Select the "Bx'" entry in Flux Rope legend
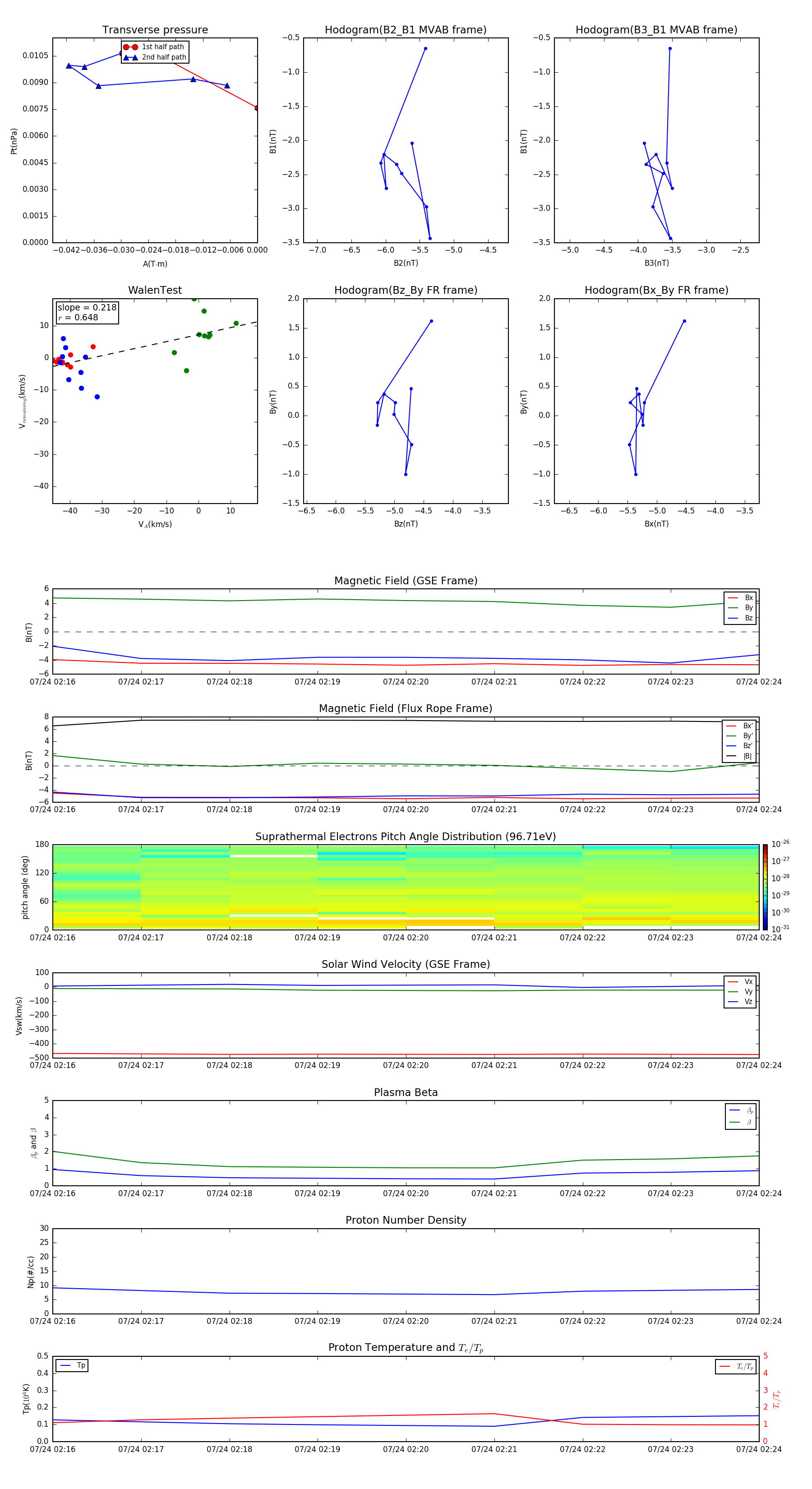The height and width of the screenshot is (1489, 812). point(740,726)
